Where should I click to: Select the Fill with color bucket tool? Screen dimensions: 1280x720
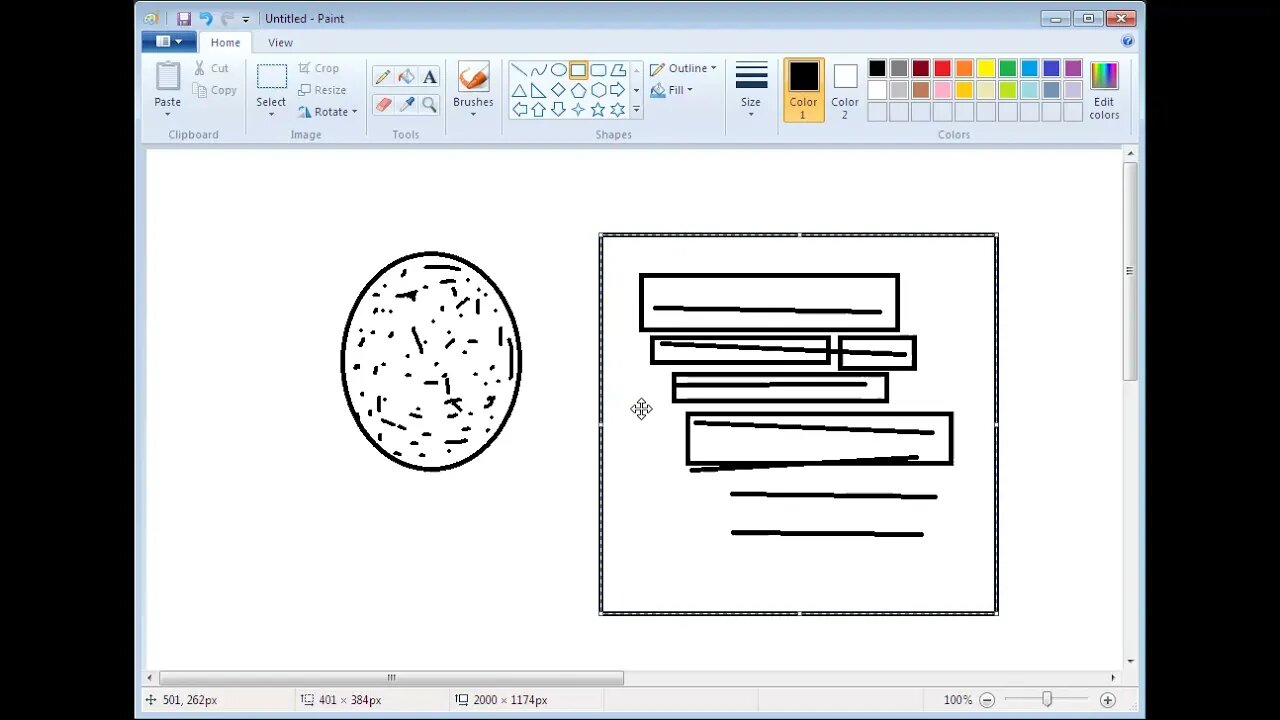point(406,77)
